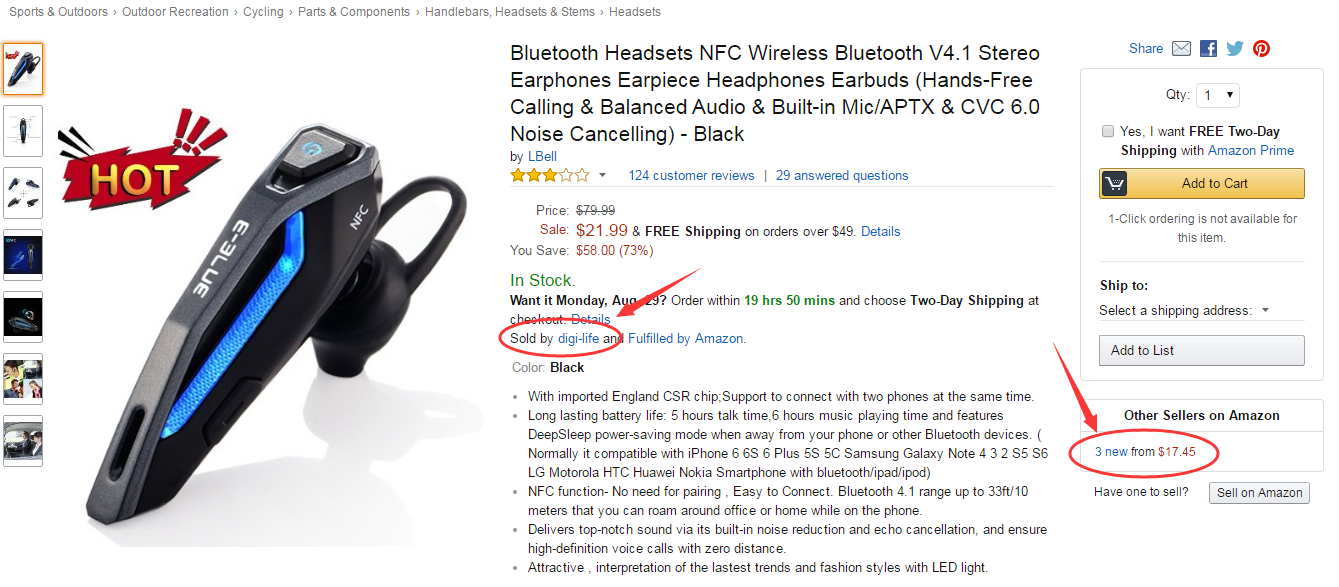Share product on Twitter

1235,48
